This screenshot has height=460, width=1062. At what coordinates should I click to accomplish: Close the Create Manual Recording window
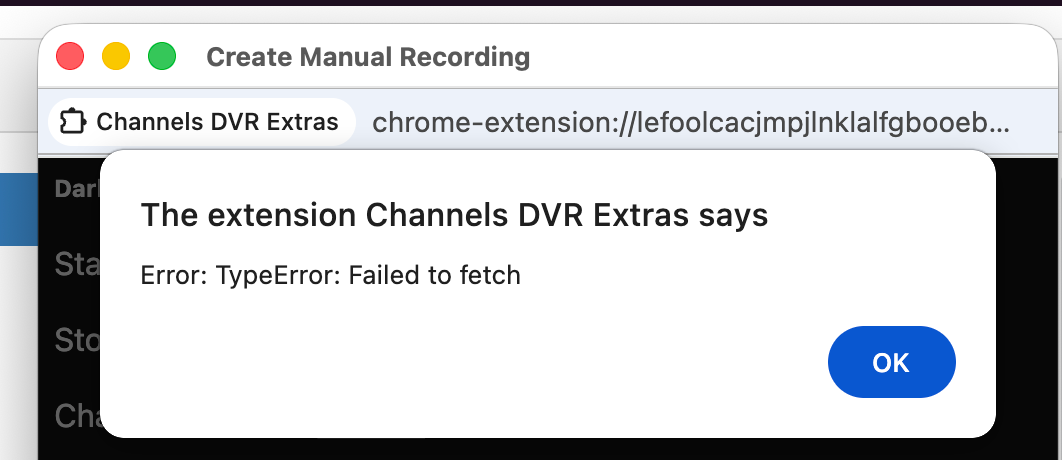click(70, 57)
